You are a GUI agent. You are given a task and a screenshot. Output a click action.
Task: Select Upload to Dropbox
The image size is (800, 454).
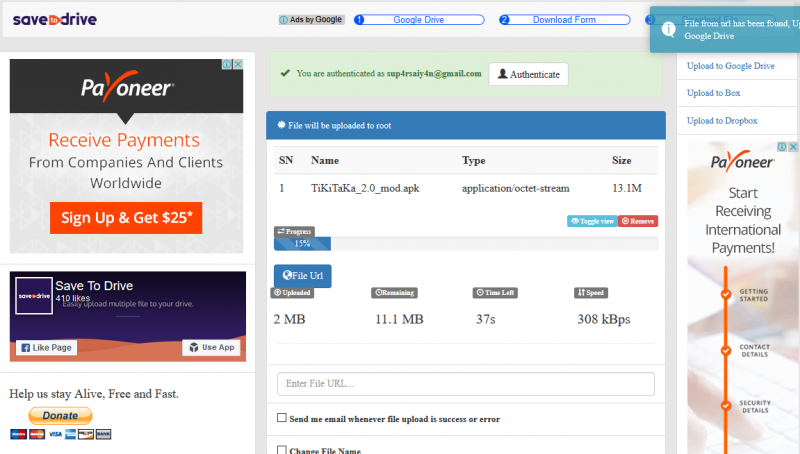pos(722,121)
